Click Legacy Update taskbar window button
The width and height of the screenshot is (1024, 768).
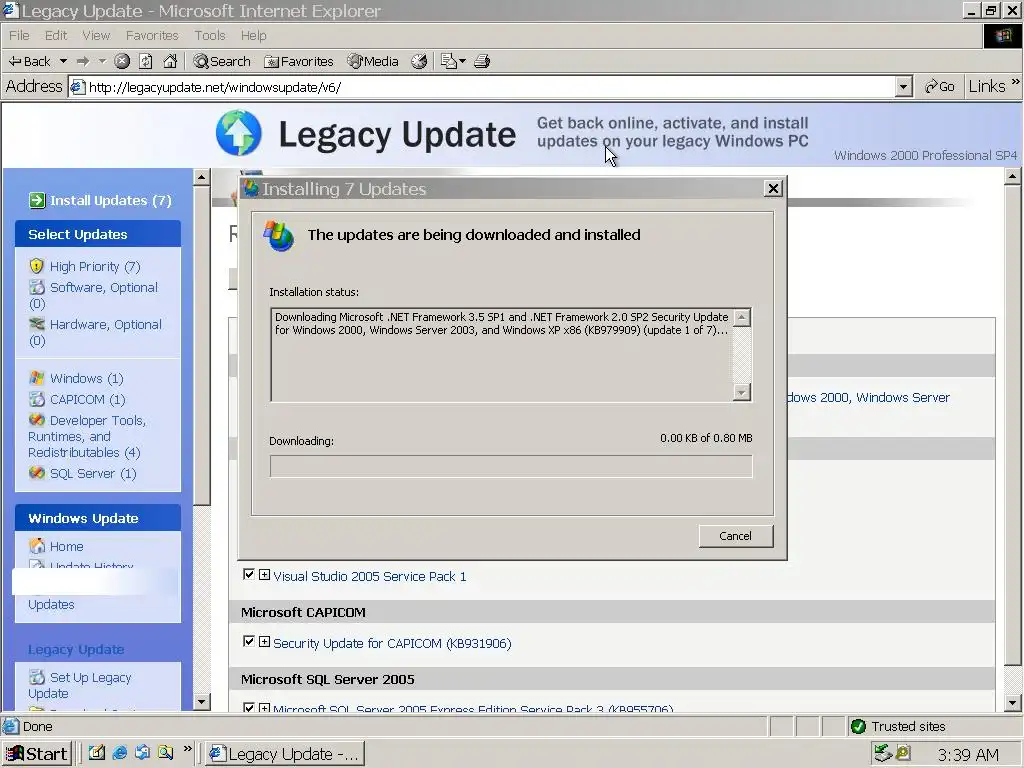285,754
